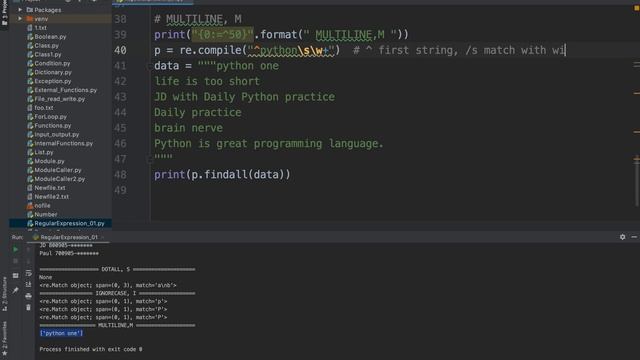Click the 'life is too short' text line

coord(207,81)
